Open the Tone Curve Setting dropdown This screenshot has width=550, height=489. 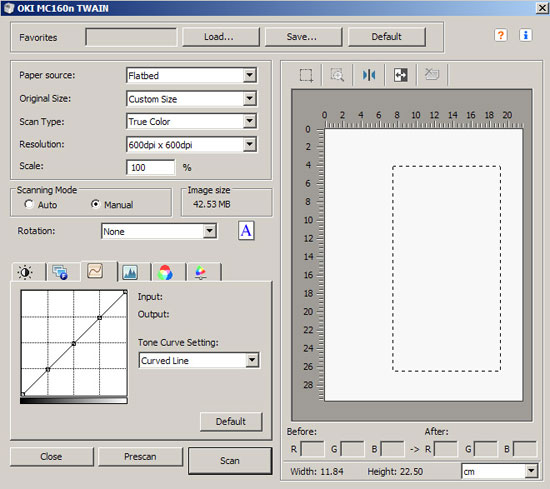click(252, 360)
